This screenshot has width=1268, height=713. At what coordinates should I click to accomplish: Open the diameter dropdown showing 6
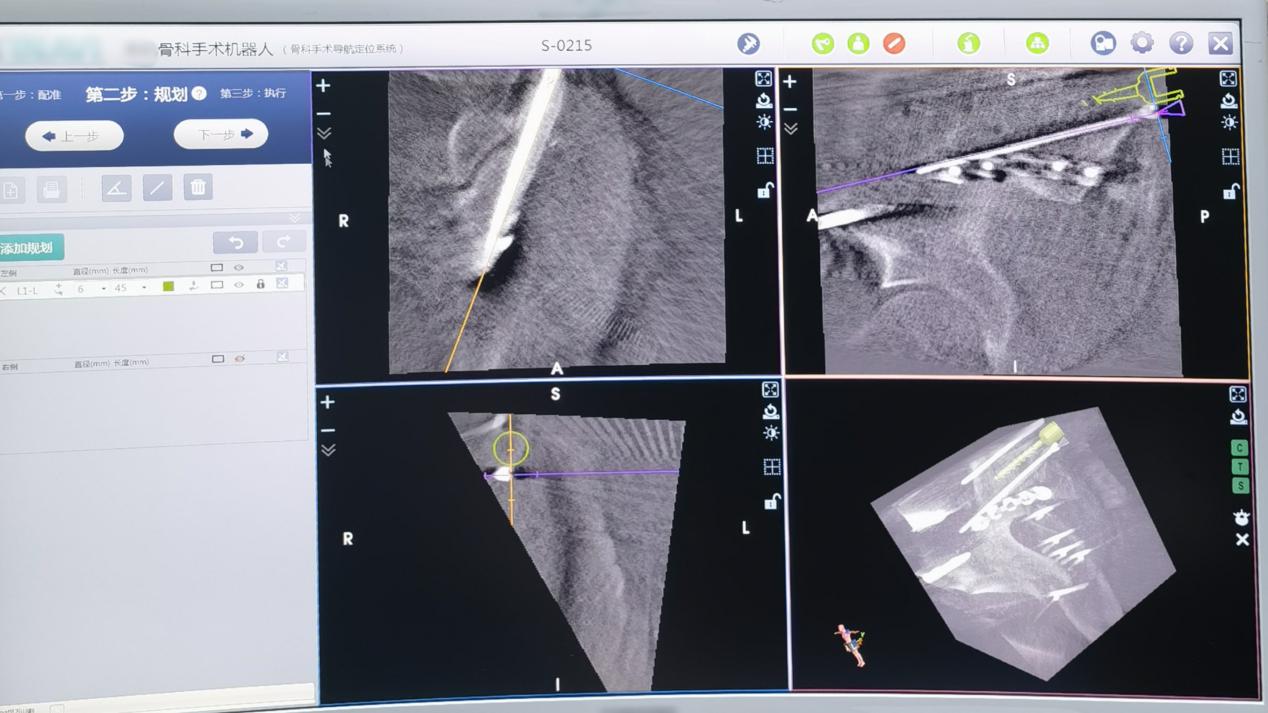103,288
